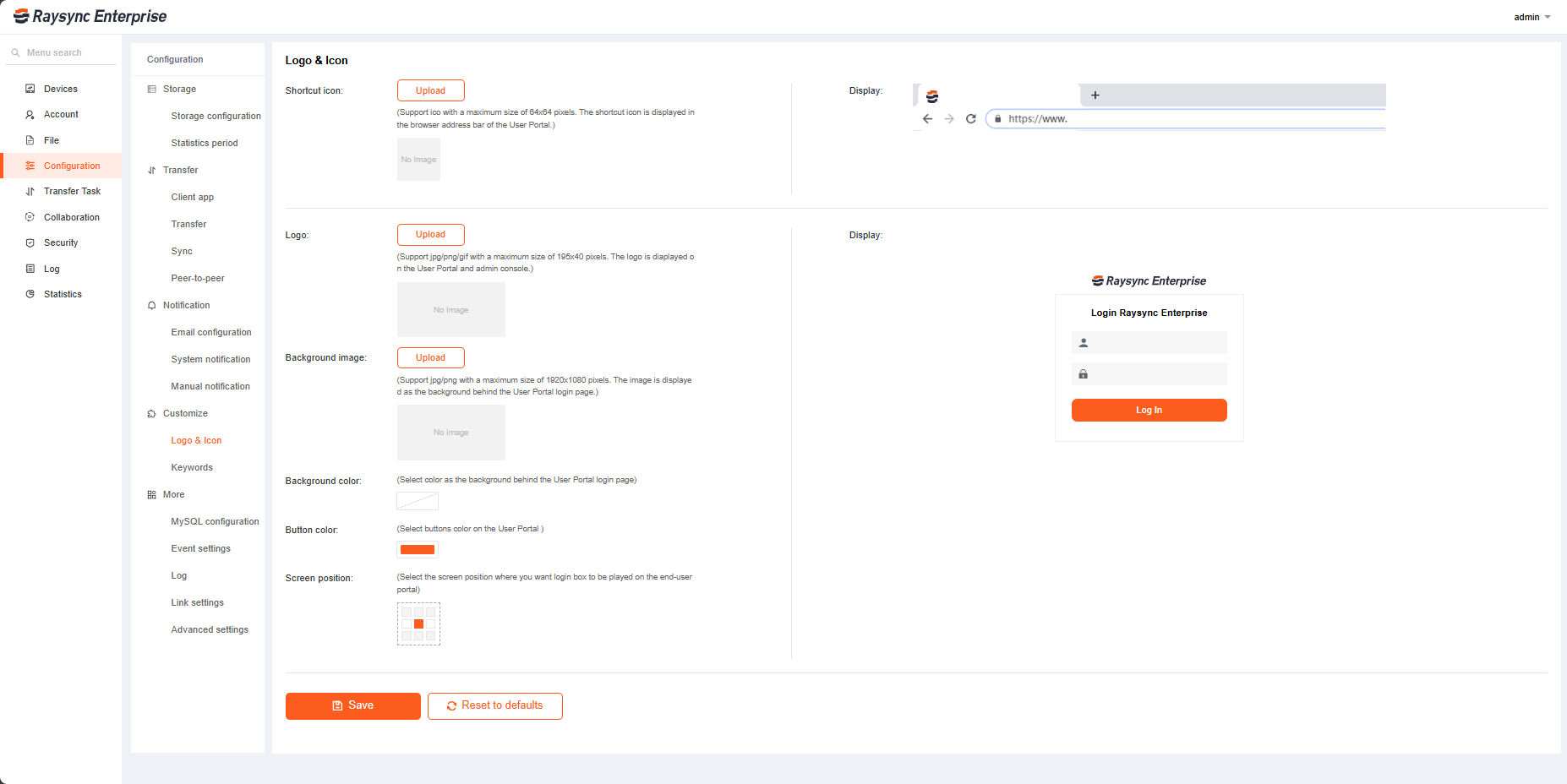Click the Menu search field

coord(61,52)
